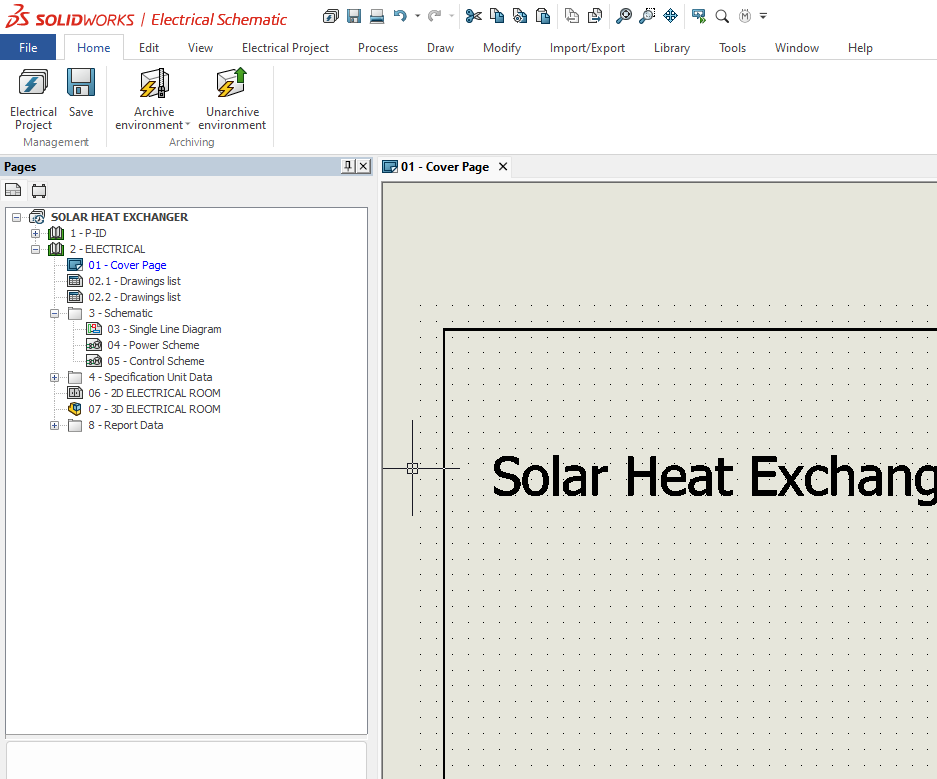The image size is (937, 779).
Task: Click the scissors Cut icon in toolbar
Action: [473, 16]
